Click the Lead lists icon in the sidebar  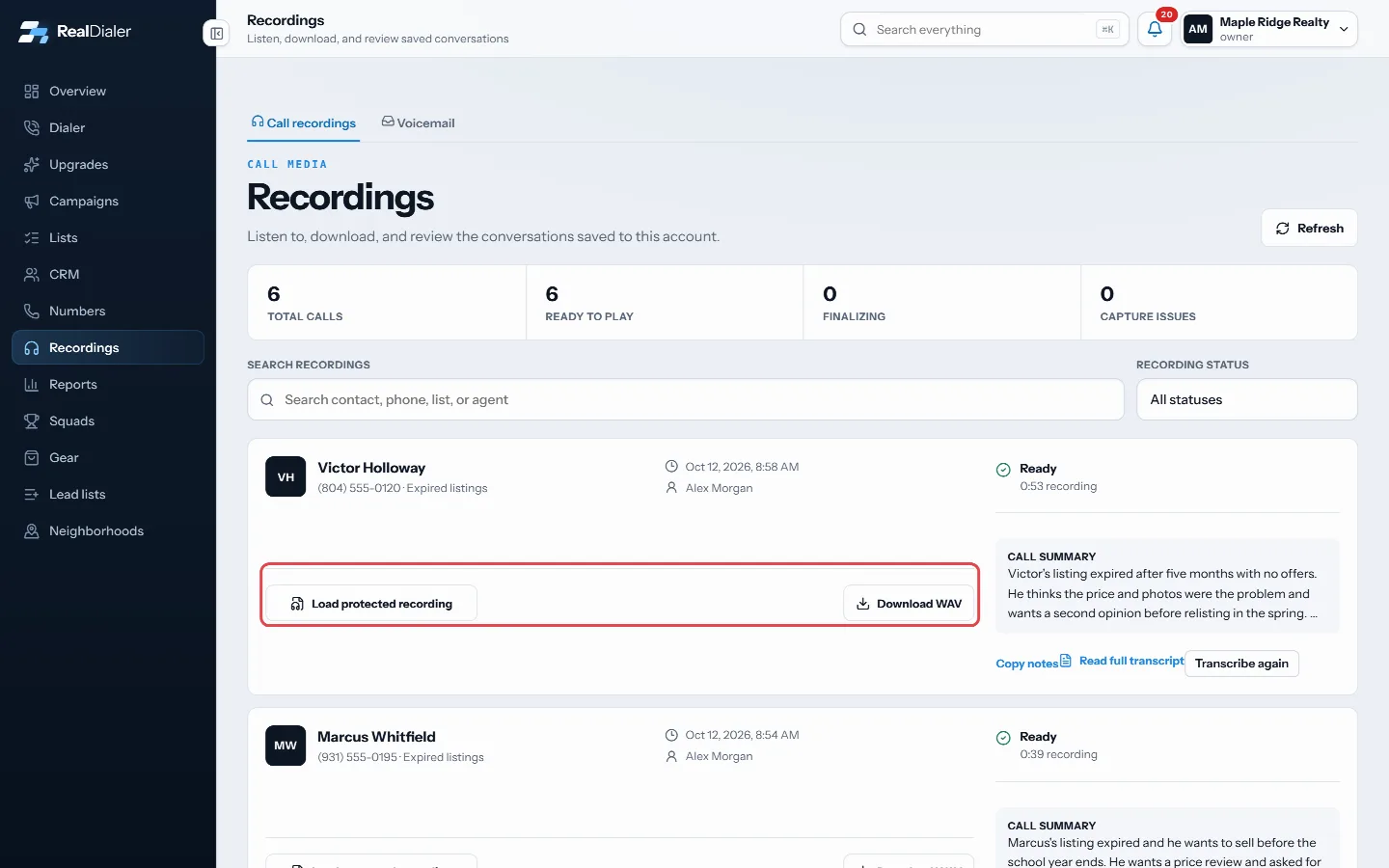32,495
